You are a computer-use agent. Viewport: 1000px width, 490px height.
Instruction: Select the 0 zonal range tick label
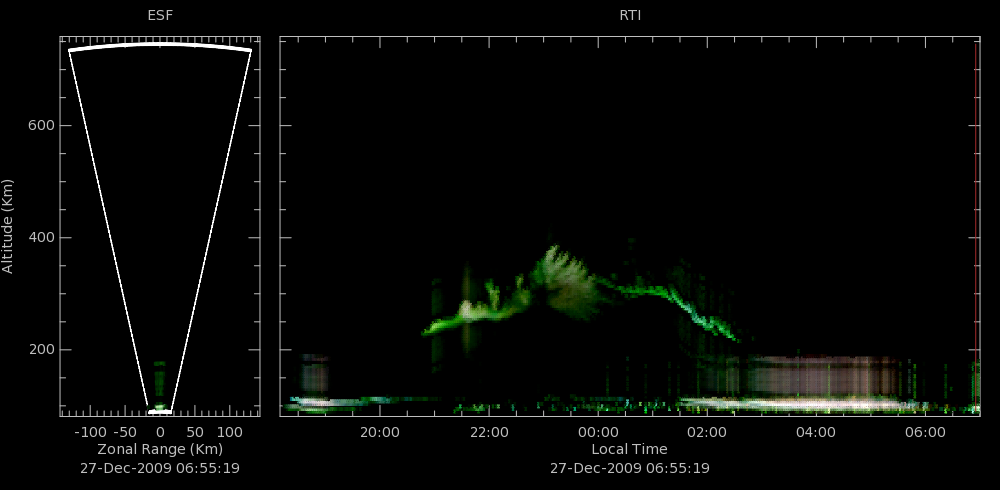coord(160,433)
